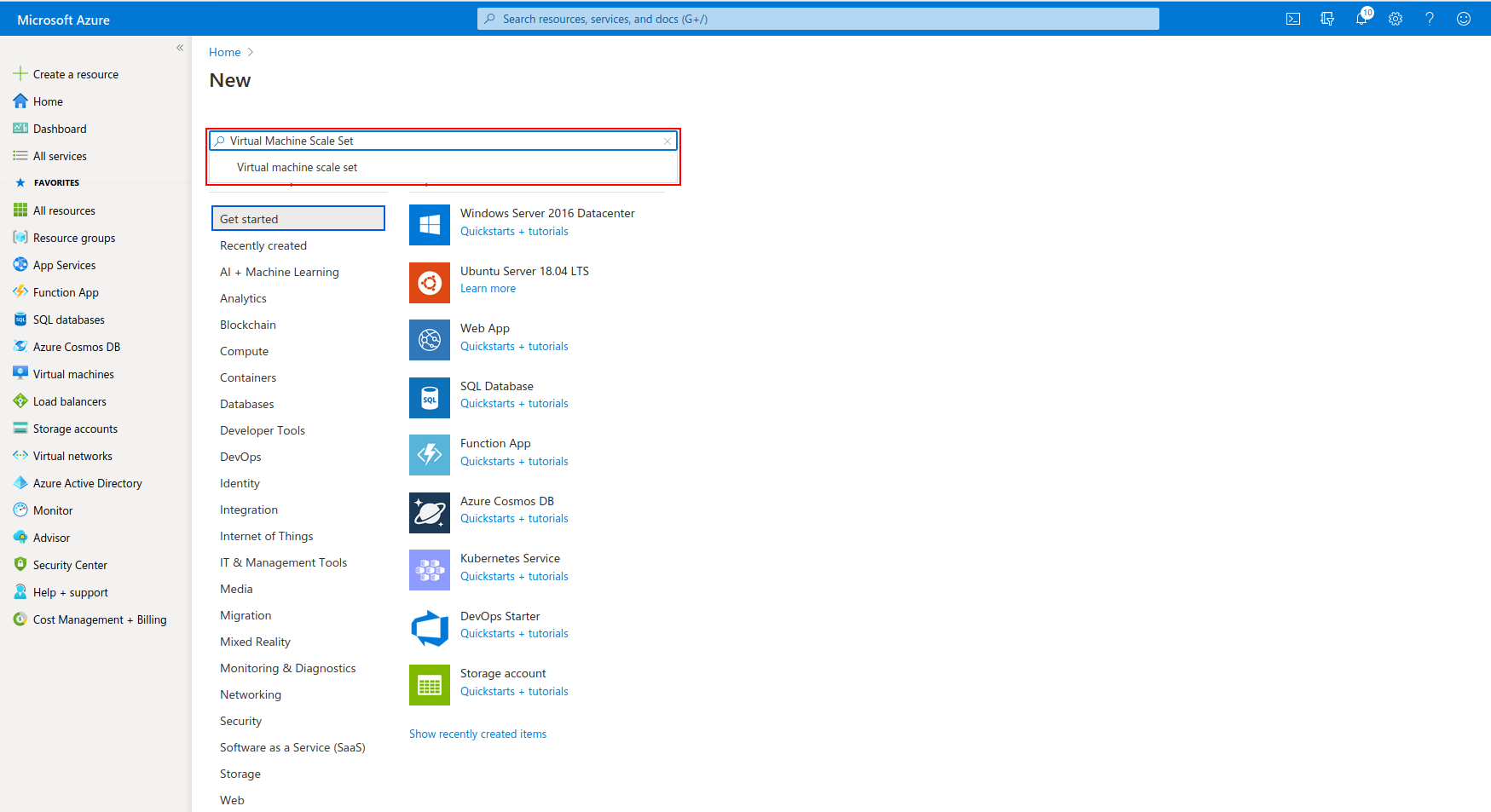The width and height of the screenshot is (1491, 812).
Task: Open the Storage category
Action: pyautogui.click(x=240, y=774)
